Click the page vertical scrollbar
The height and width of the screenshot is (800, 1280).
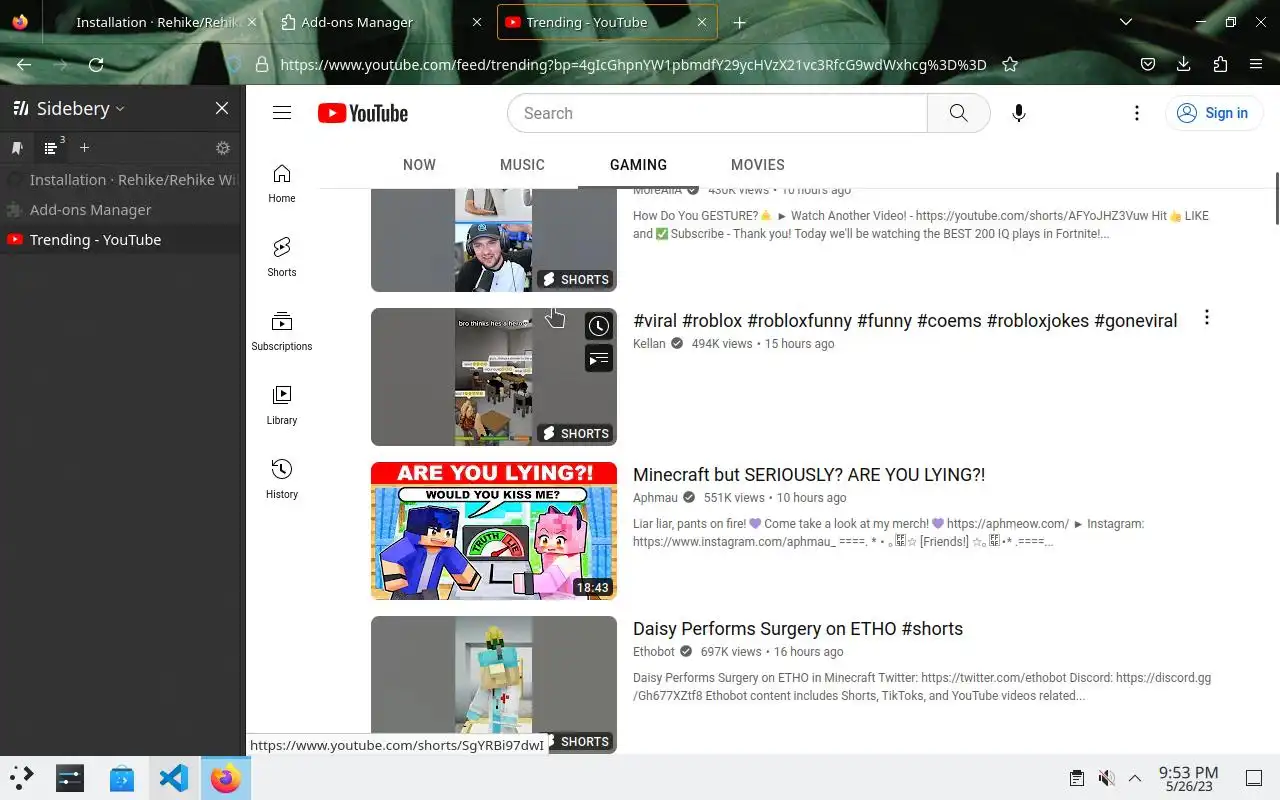(x=1277, y=199)
